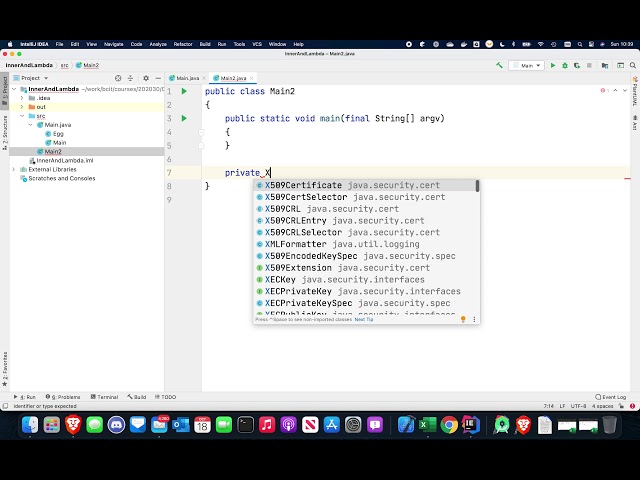Viewport: 640px width, 480px height.
Task: Select Scratches and Consoles node
Action: (58, 178)
